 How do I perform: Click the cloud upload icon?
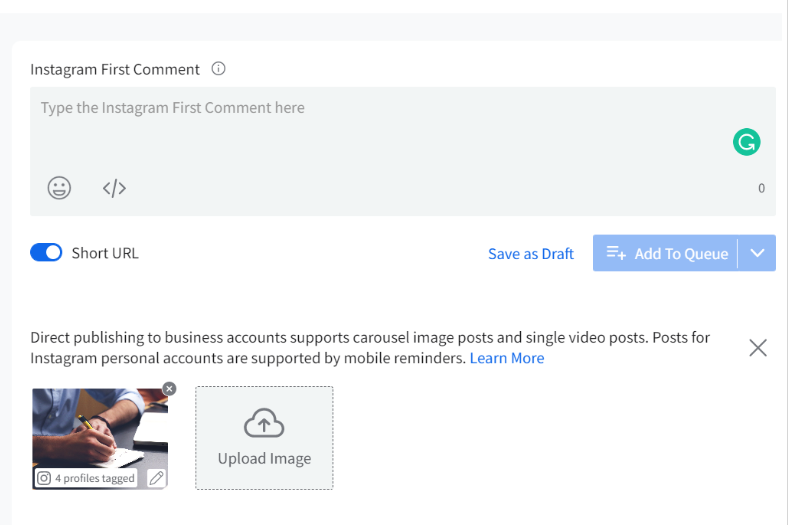(x=264, y=424)
